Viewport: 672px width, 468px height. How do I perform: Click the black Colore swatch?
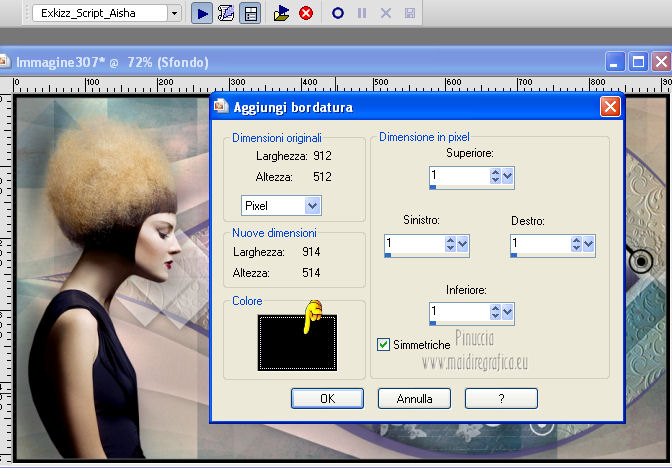(297, 342)
